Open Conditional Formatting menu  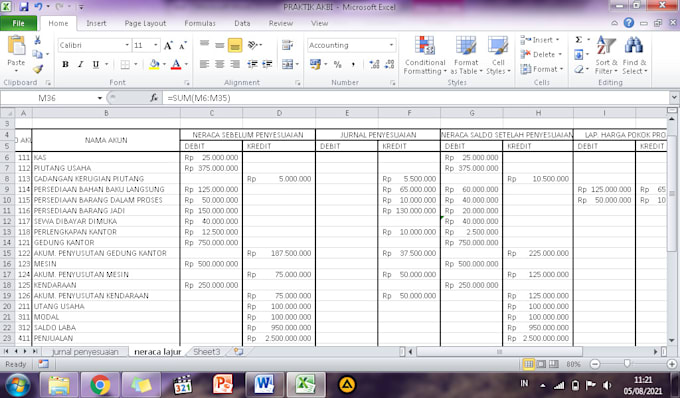point(425,55)
